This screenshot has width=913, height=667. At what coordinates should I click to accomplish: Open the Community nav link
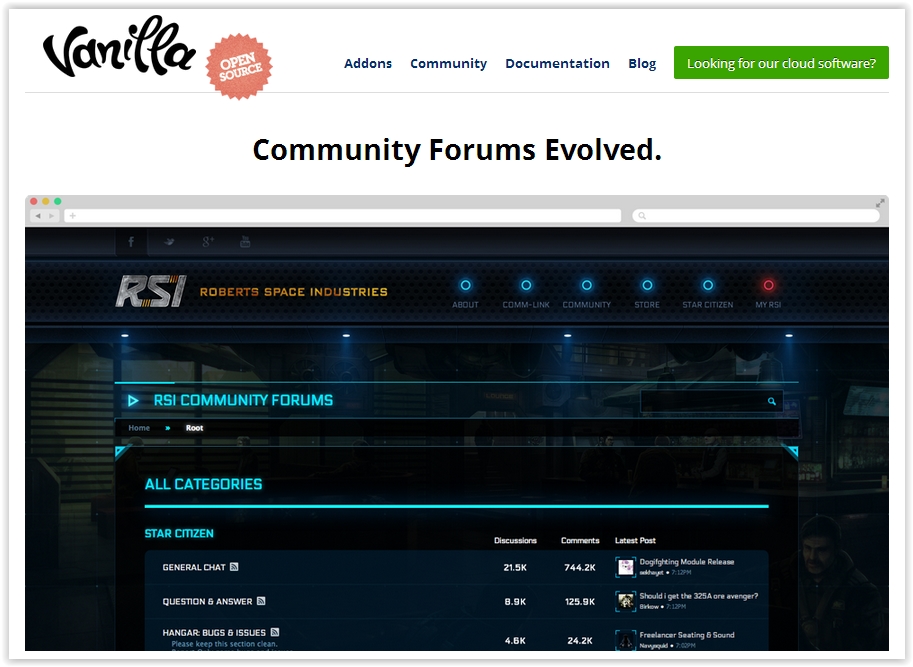pos(448,63)
